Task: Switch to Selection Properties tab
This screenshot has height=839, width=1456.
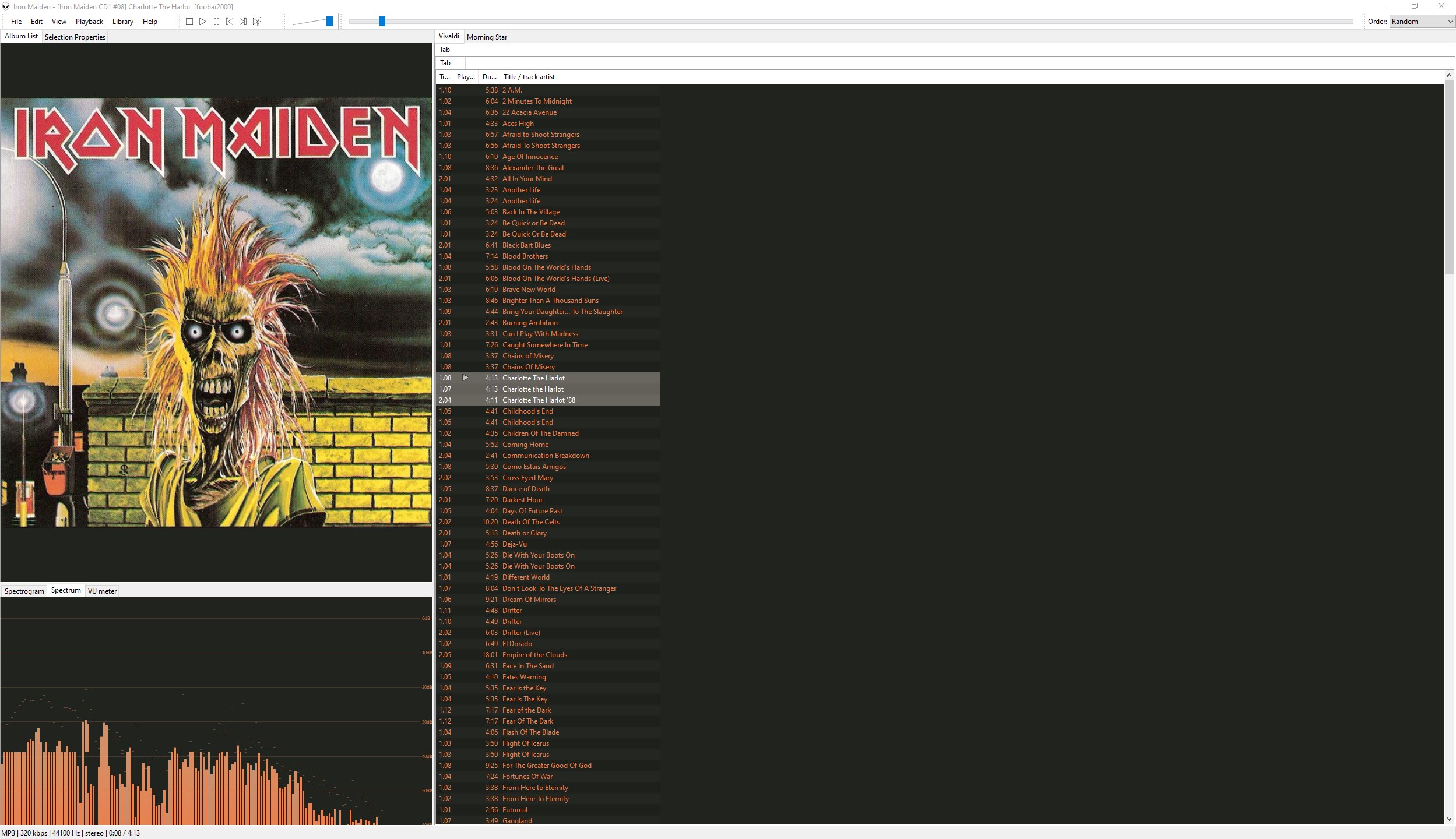Action: tap(75, 37)
